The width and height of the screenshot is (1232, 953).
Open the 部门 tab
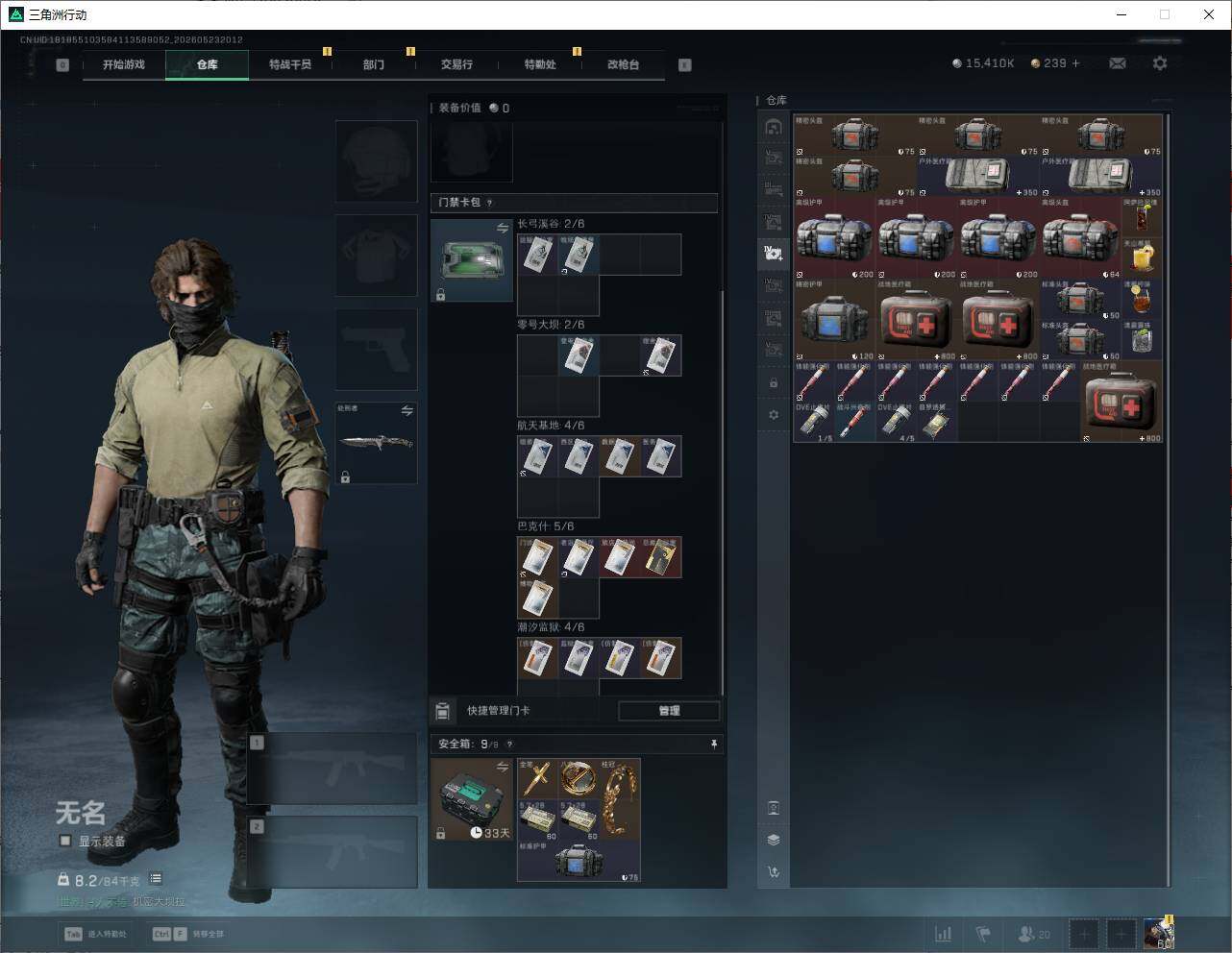click(x=374, y=64)
